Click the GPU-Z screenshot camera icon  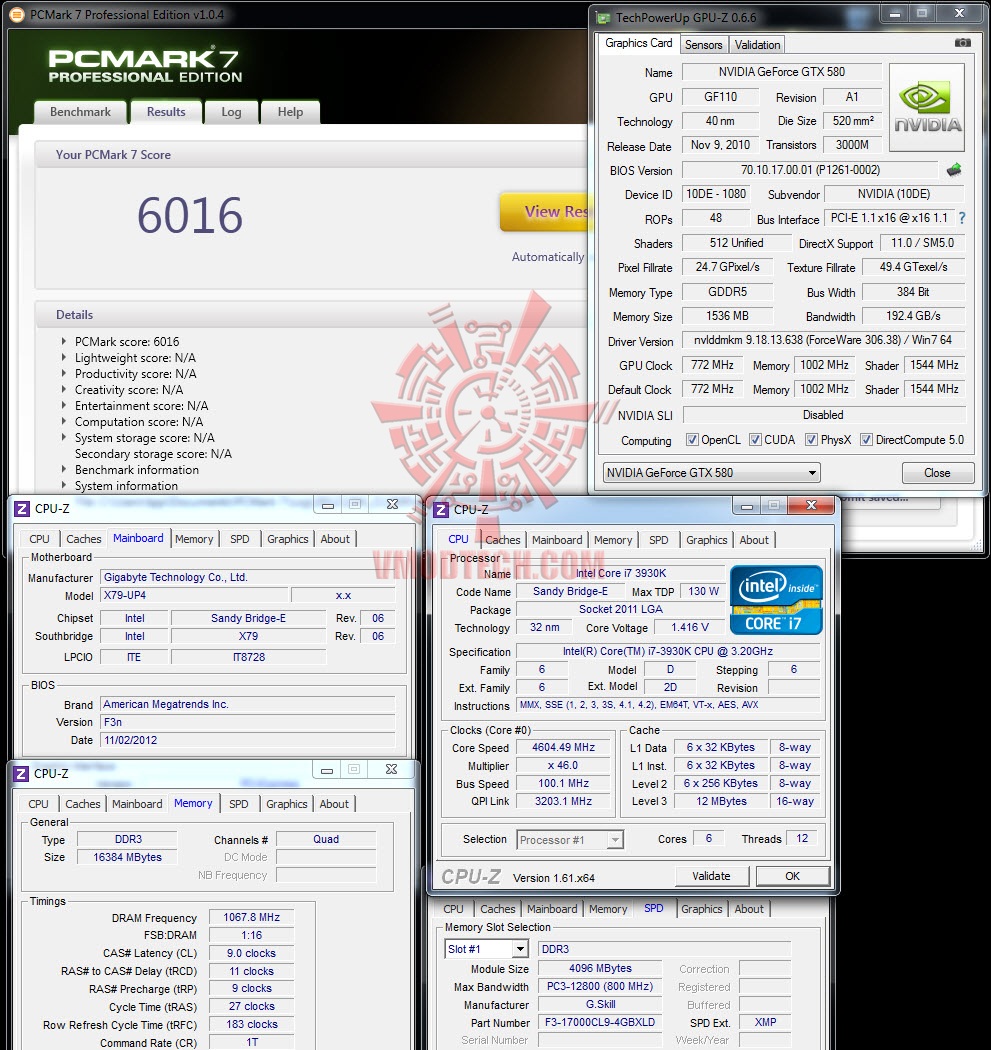click(962, 43)
